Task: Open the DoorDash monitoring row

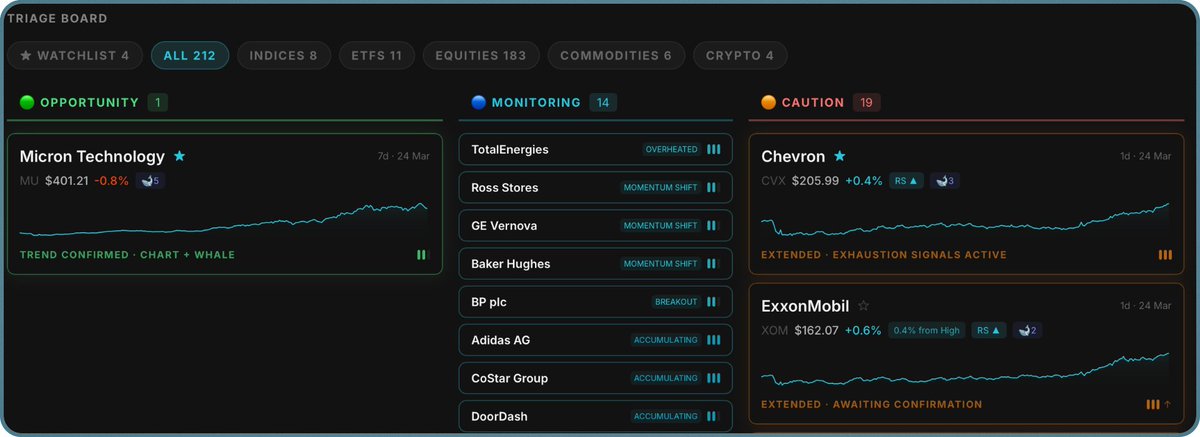Action: pyautogui.click(x=596, y=416)
